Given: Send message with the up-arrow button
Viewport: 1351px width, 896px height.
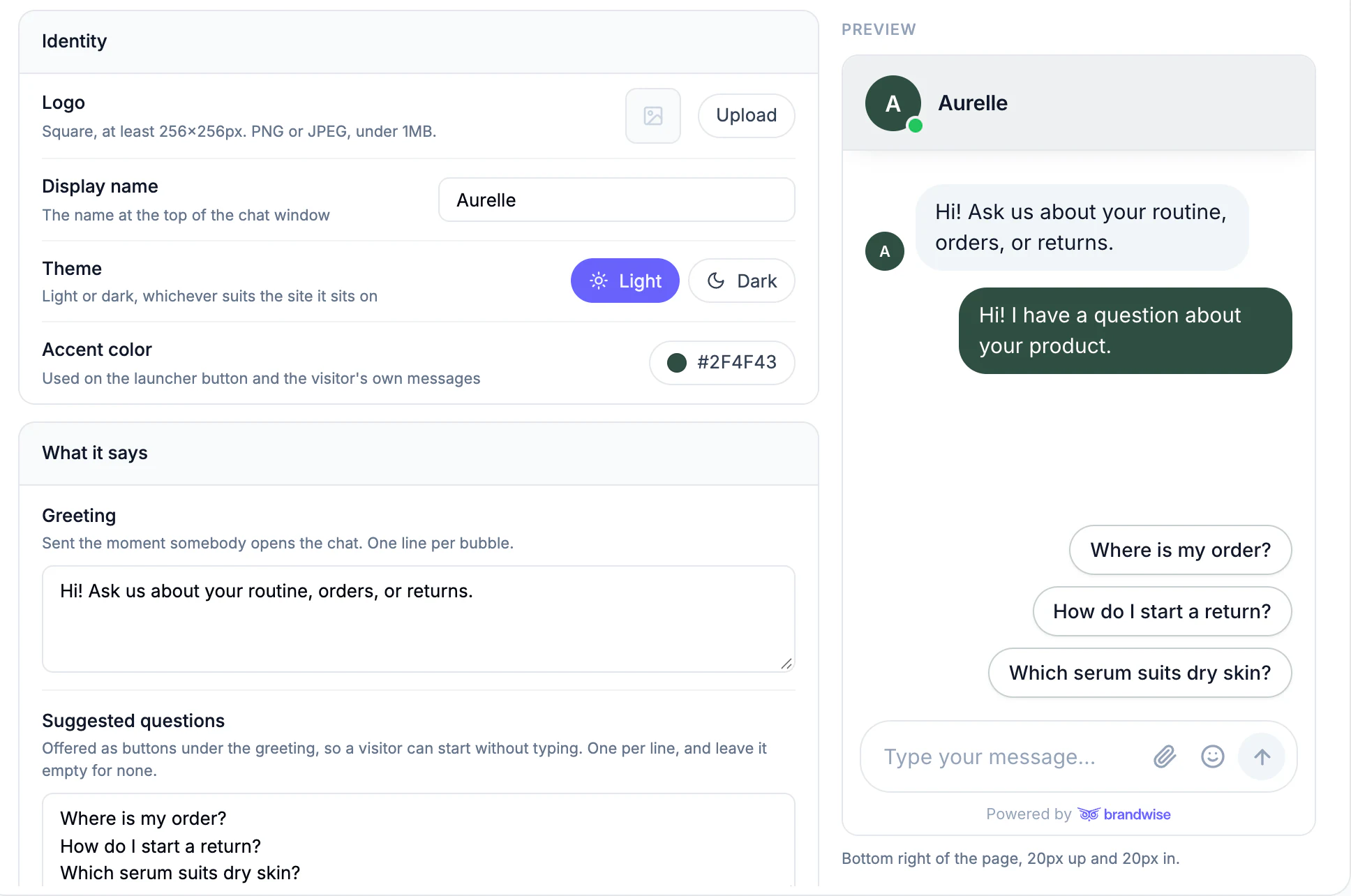Looking at the screenshot, I should pos(1262,756).
